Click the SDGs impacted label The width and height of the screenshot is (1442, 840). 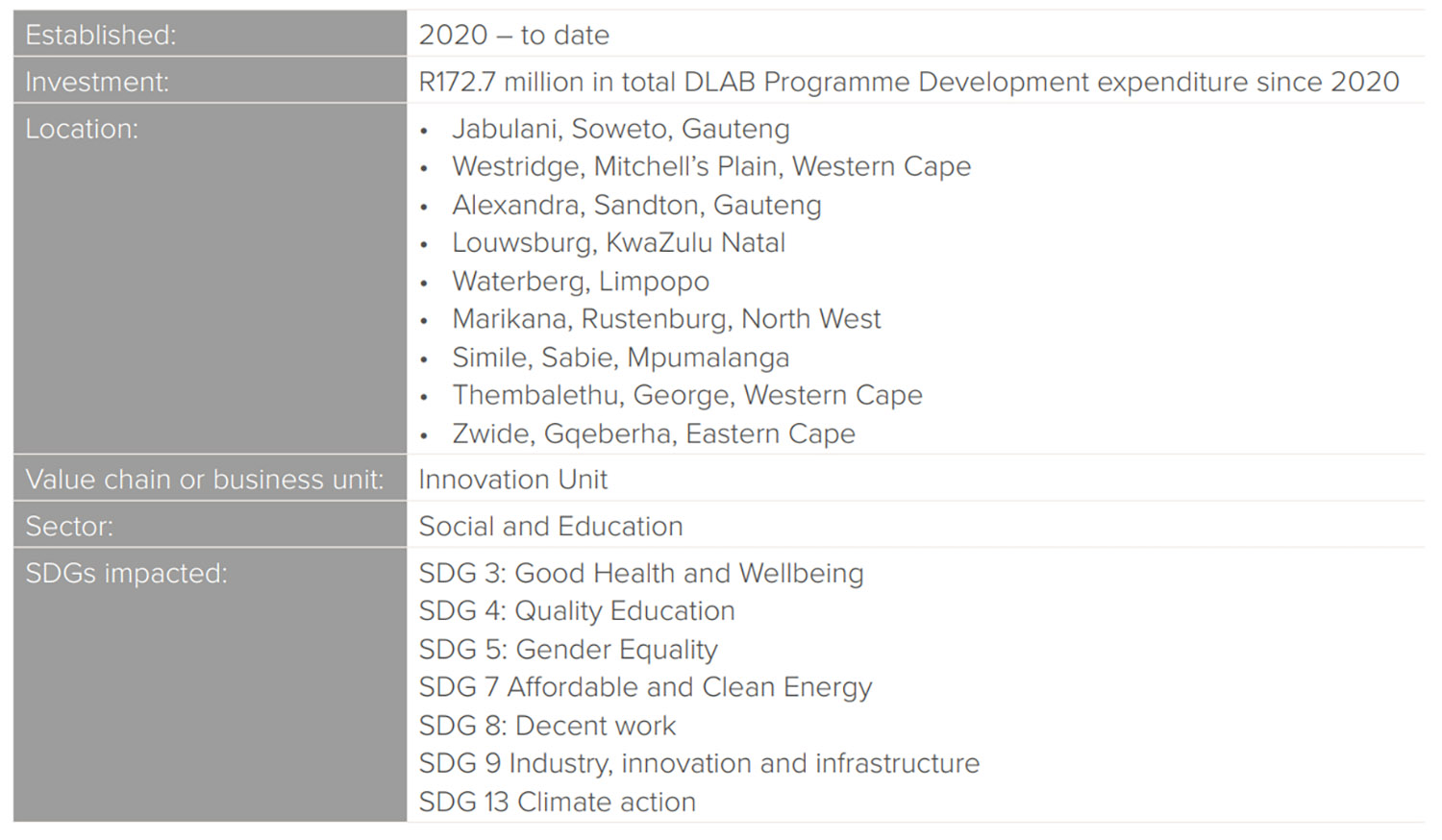pyautogui.click(x=126, y=574)
